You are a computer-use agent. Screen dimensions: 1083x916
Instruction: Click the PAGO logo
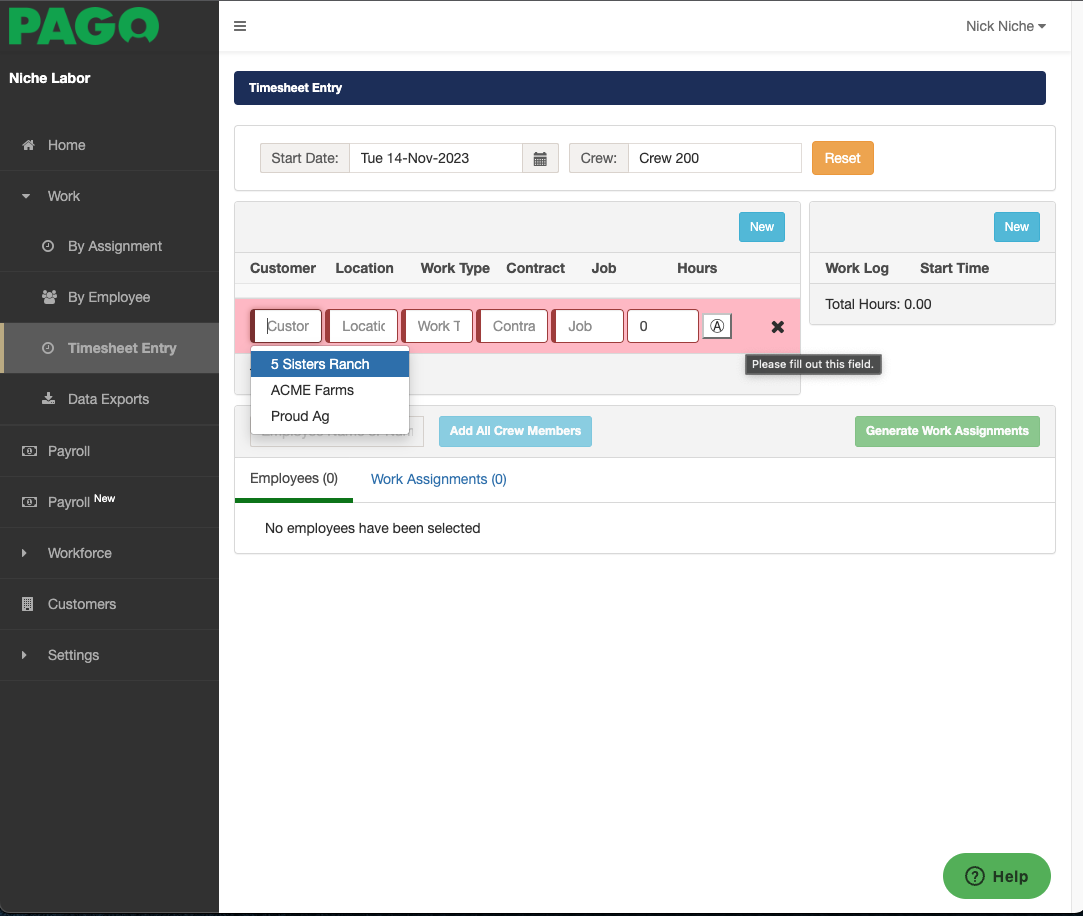(x=83, y=26)
